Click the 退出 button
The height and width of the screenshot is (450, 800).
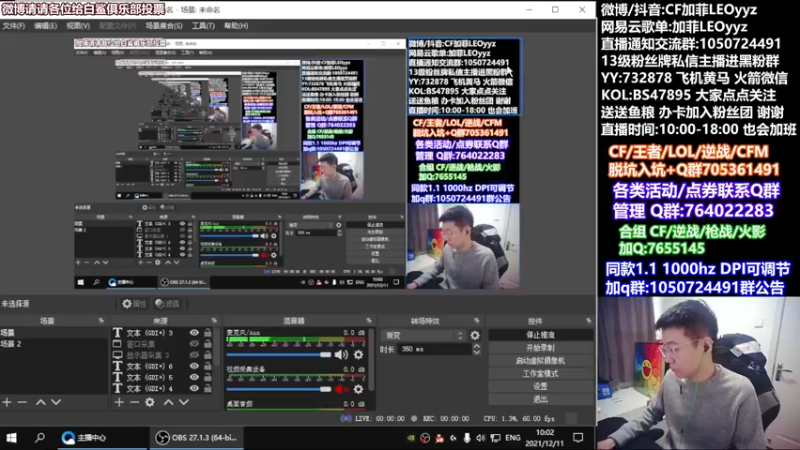click(540, 399)
